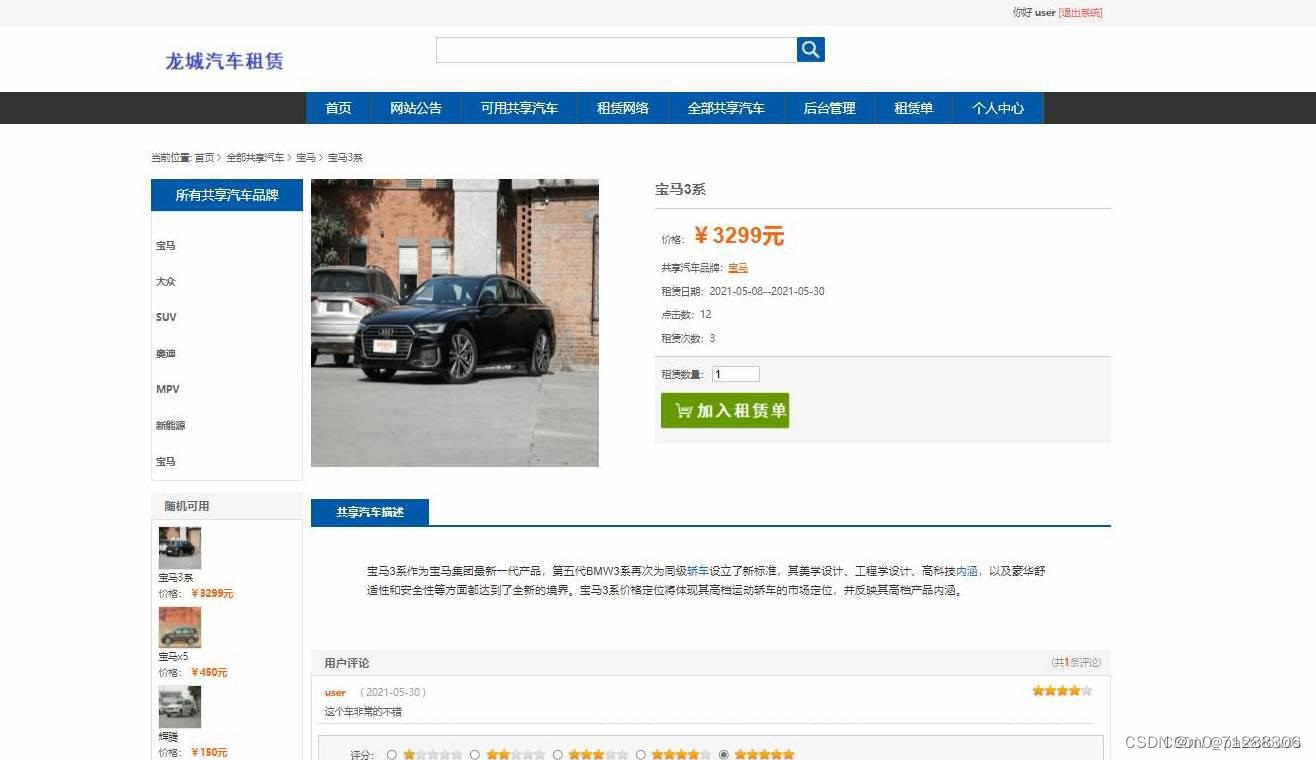This screenshot has height=760, width=1316.
Task: Click the review text 这个车非常的不错
Action: pyautogui.click(x=363, y=712)
